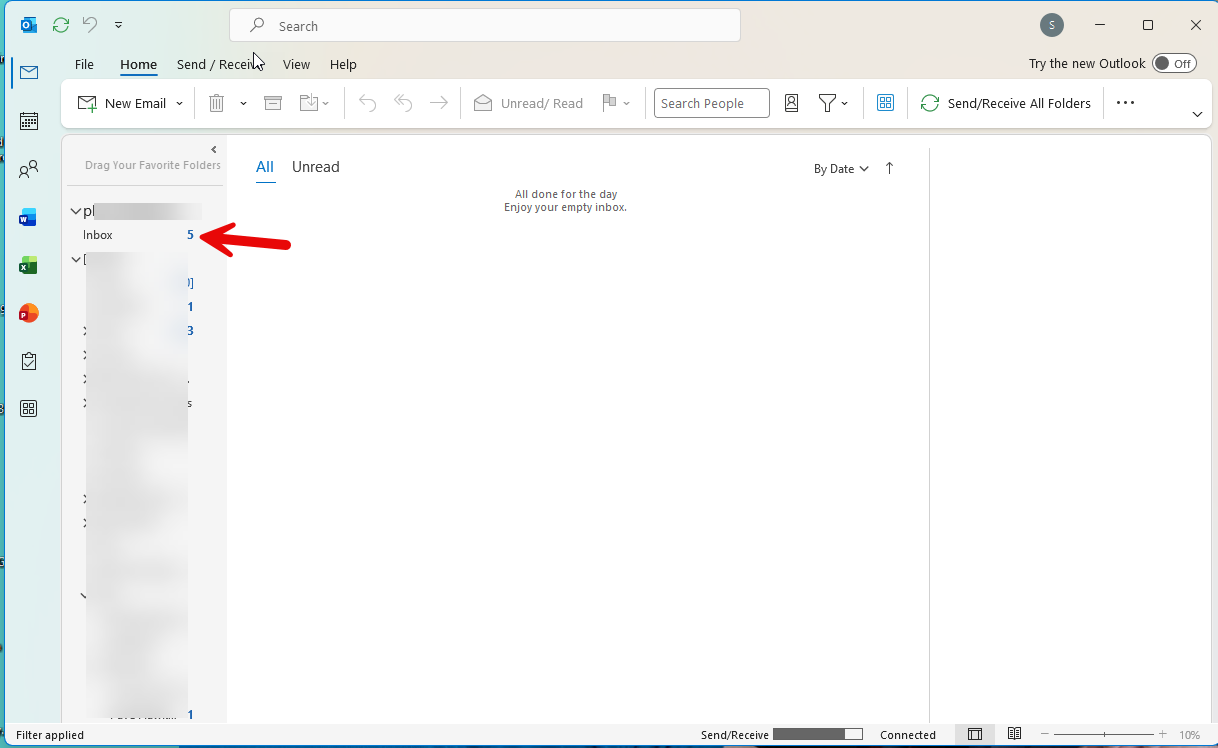
Task: Switch to Reading view in status bar
Action: [x=1014, y=734]
